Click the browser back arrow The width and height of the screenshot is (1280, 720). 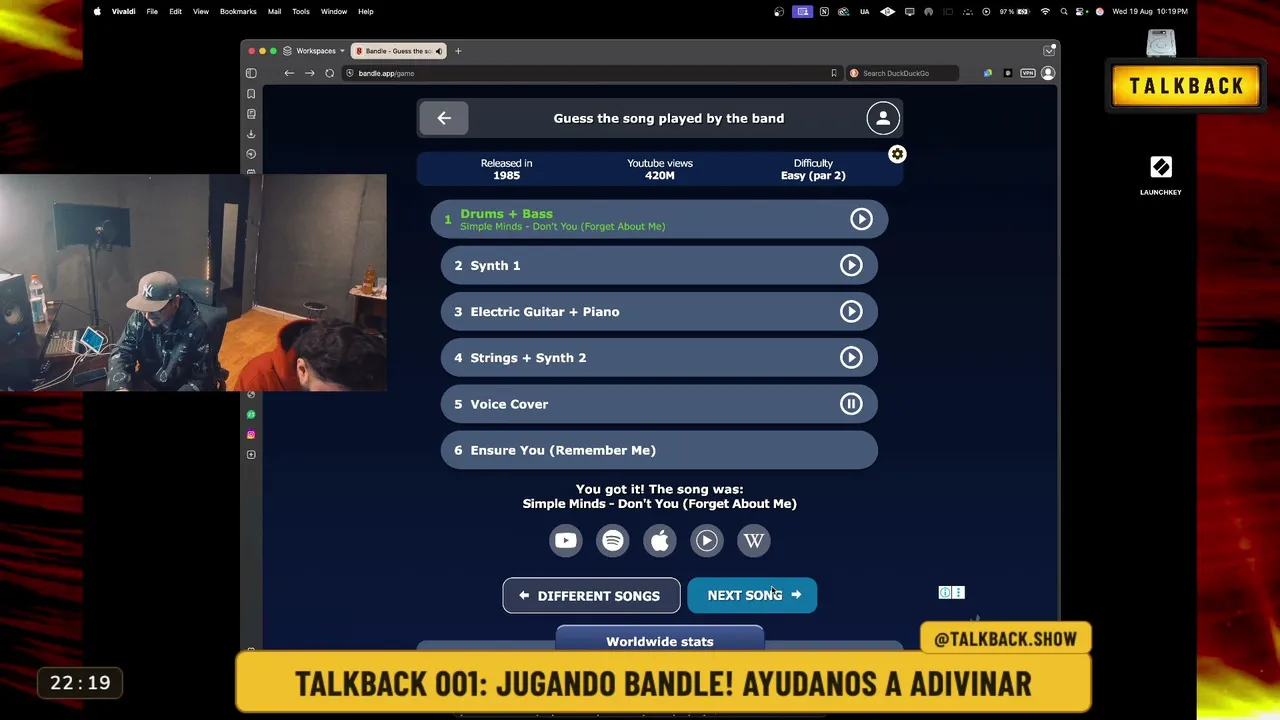coord(289,73)
